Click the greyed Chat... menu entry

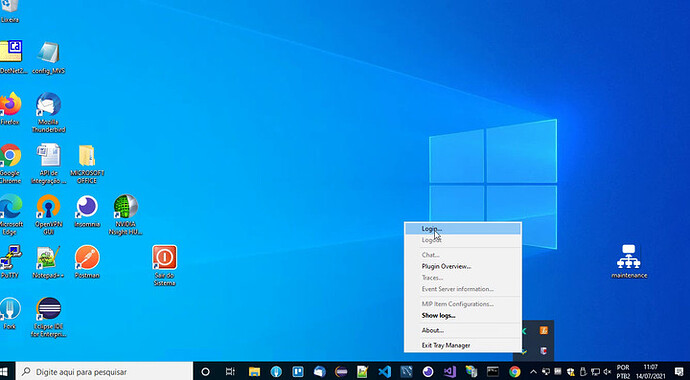pos(462,255)
